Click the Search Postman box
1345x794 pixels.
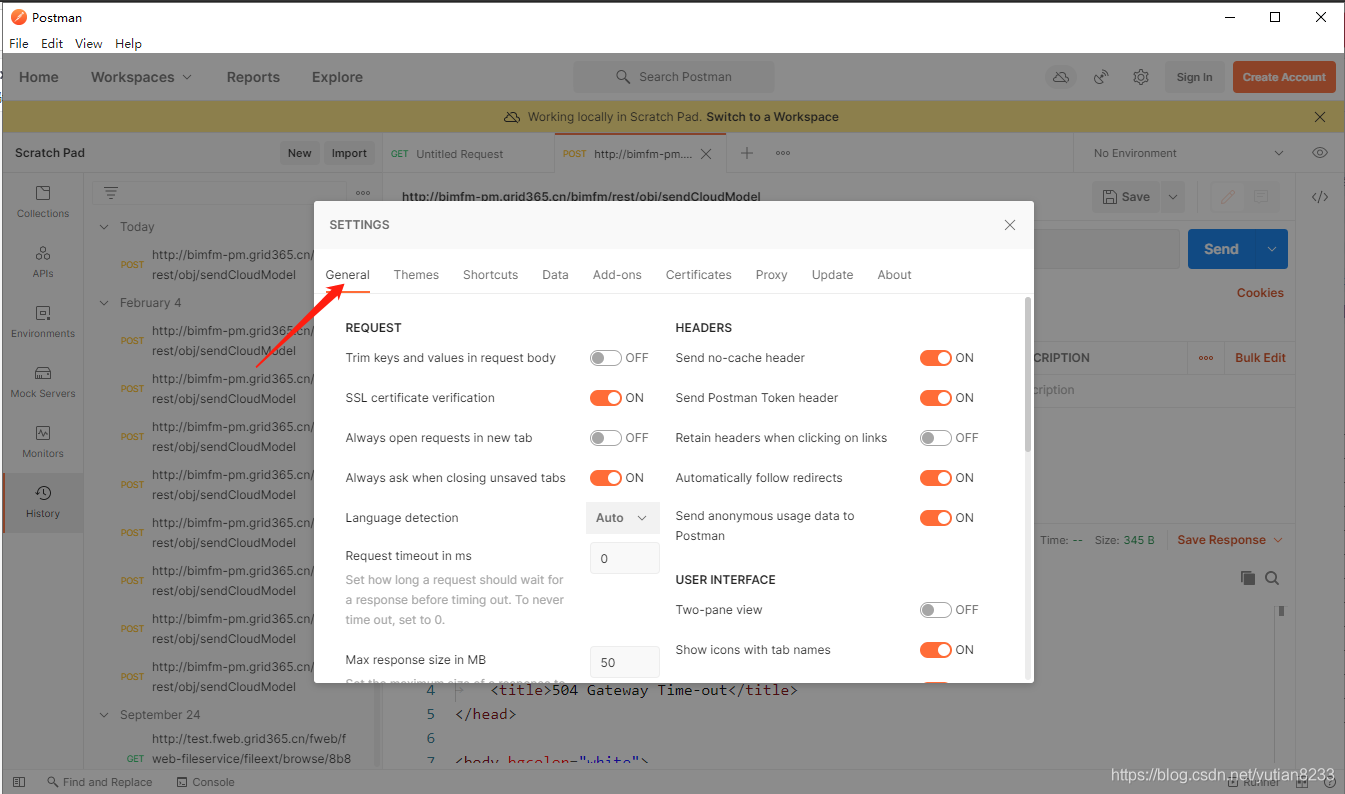[x=673, y=77]
